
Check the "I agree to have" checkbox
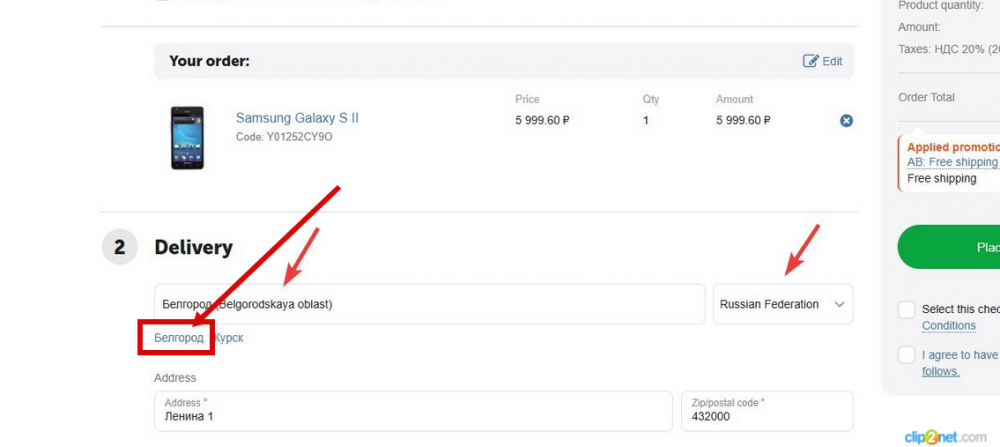click(907, 355)
